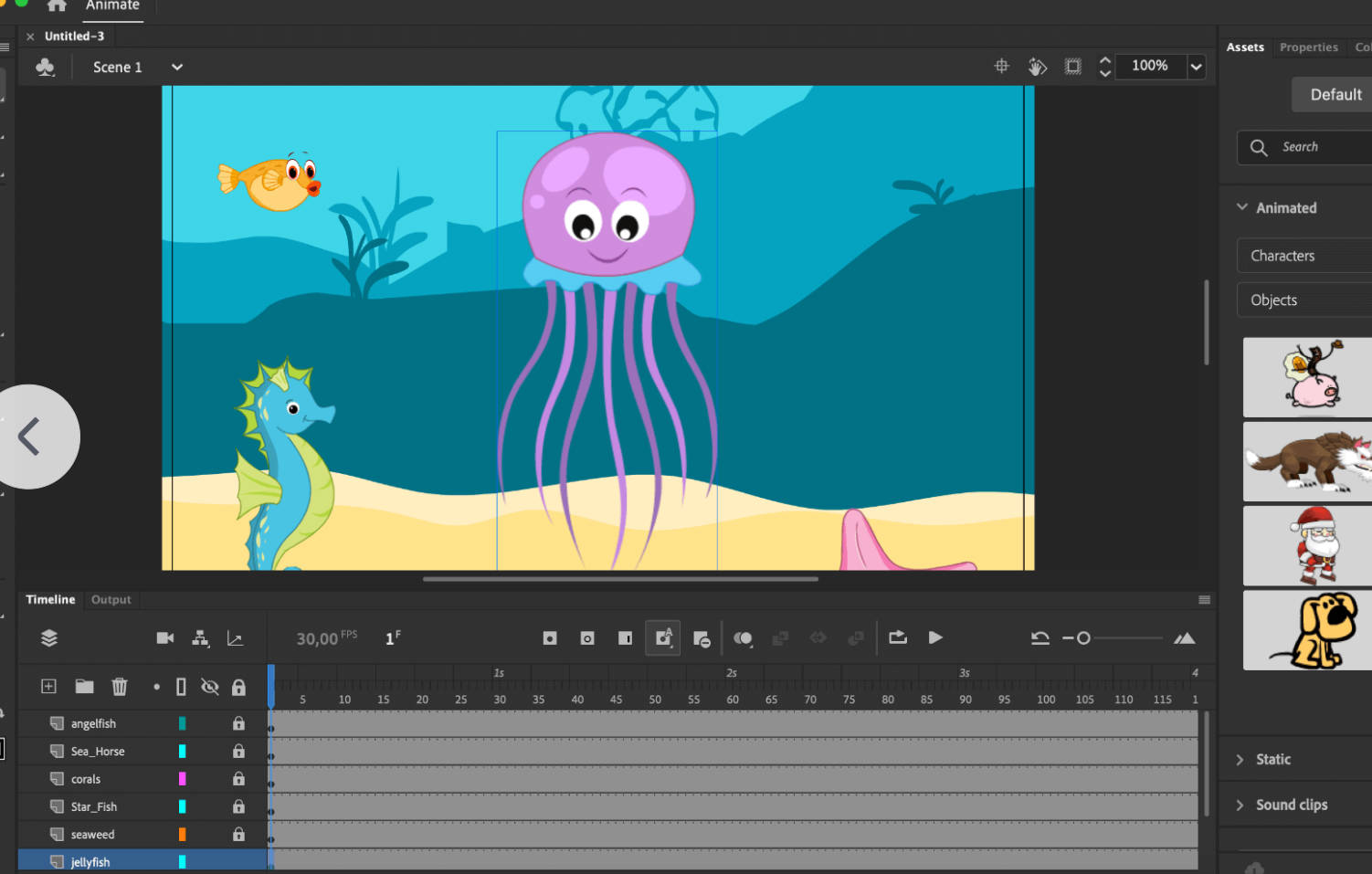The height and width of the screenshot is (874, 1372).
Task: Switch to the Properties tab
Action: point(1308,47)
